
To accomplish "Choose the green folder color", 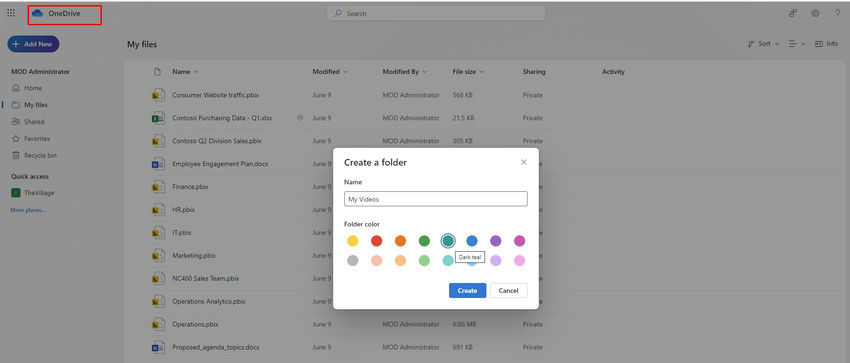I will coord(424,241).
